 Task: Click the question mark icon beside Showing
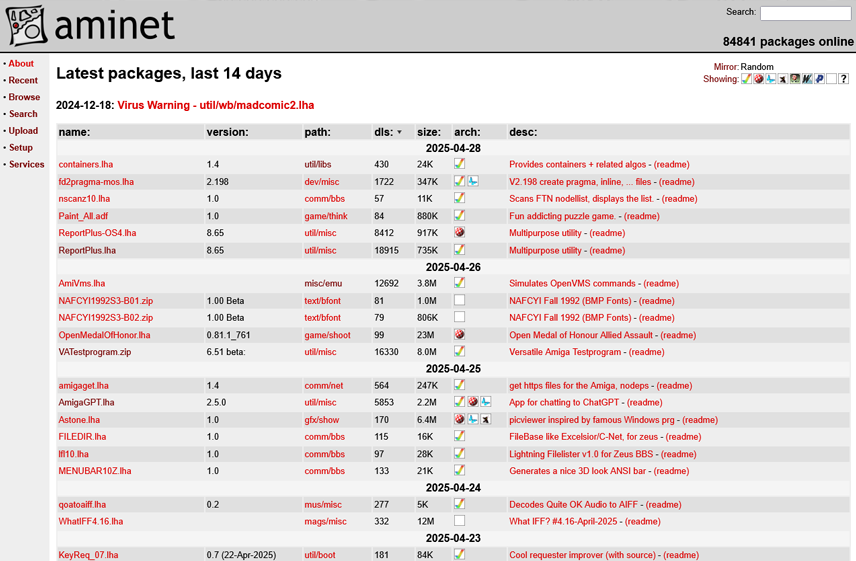843,79
